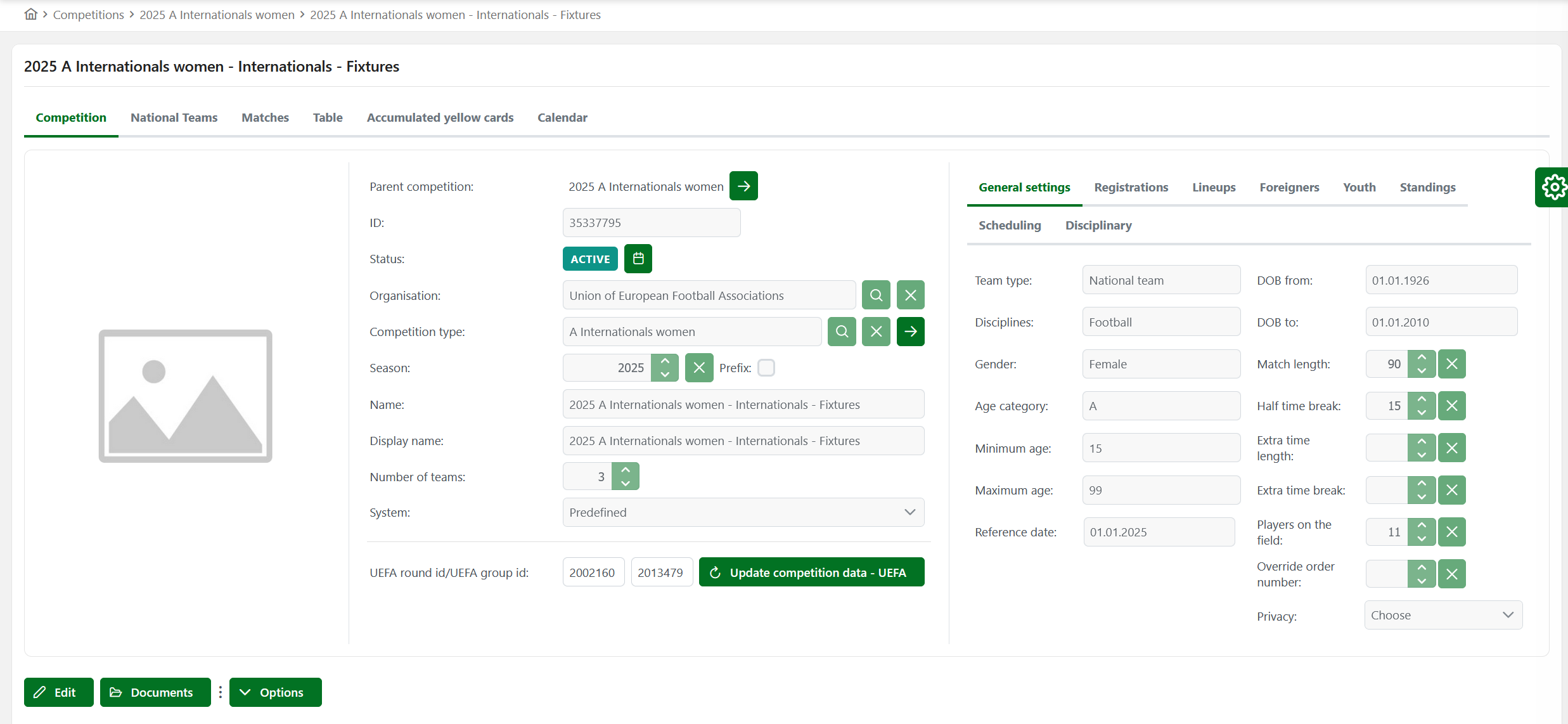The image size is (1568, 724).
Task: Click the Edit button
Action: (x=58, y=692)
